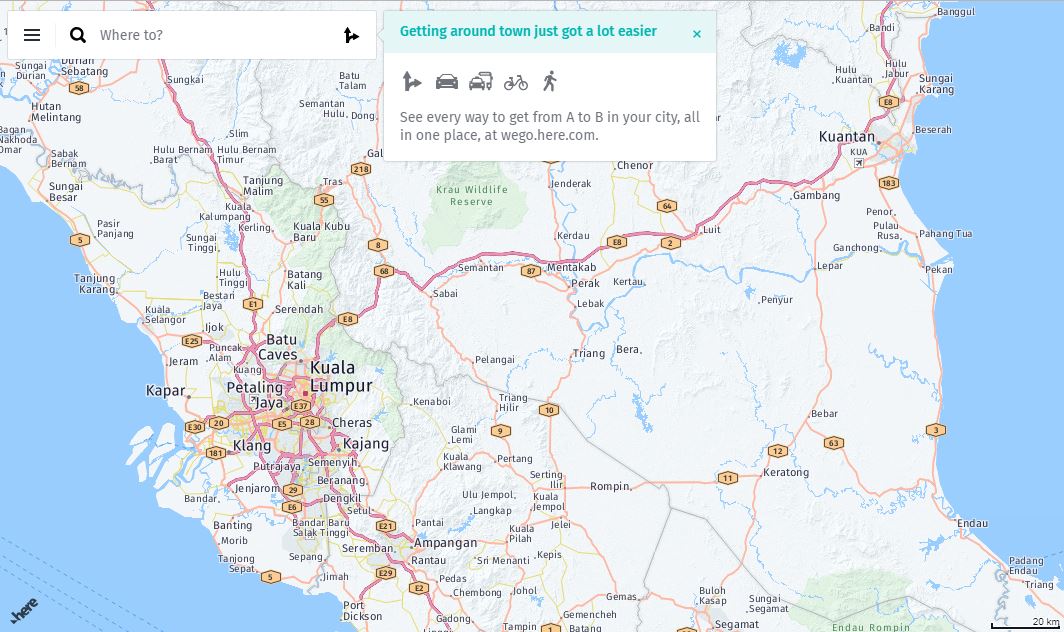Click the route arrow icon inside the banner
This screenshot has height=632, width=1064.
tap(412, 82)
